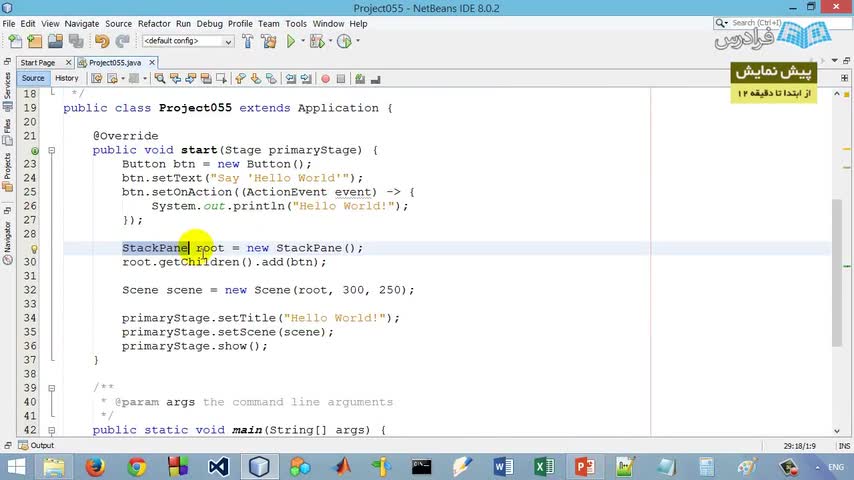Click the New Project icon
Screen dimensions: 854x480
tap(35, 41)
